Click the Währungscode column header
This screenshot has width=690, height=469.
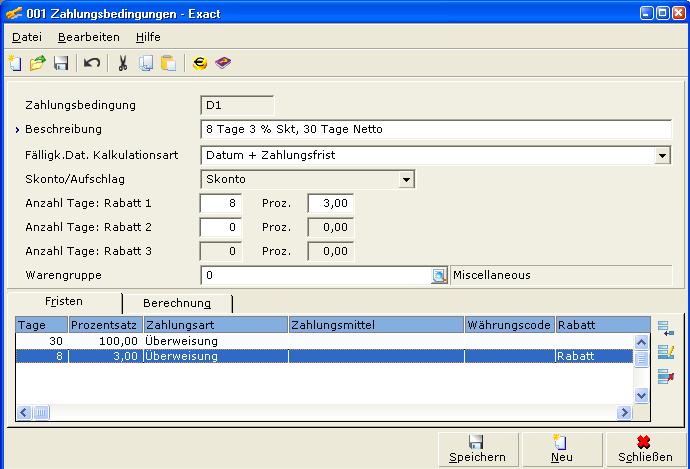tap(510, 325)
